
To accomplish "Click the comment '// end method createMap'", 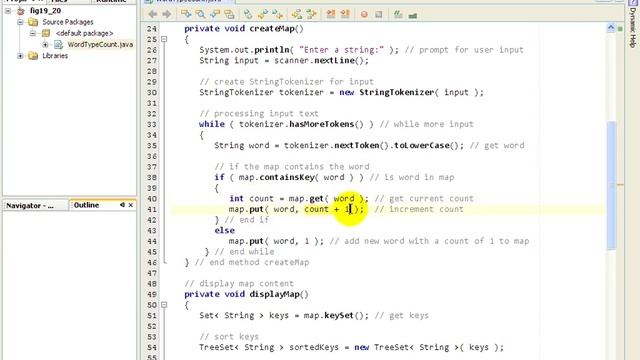I will [252, 262].
